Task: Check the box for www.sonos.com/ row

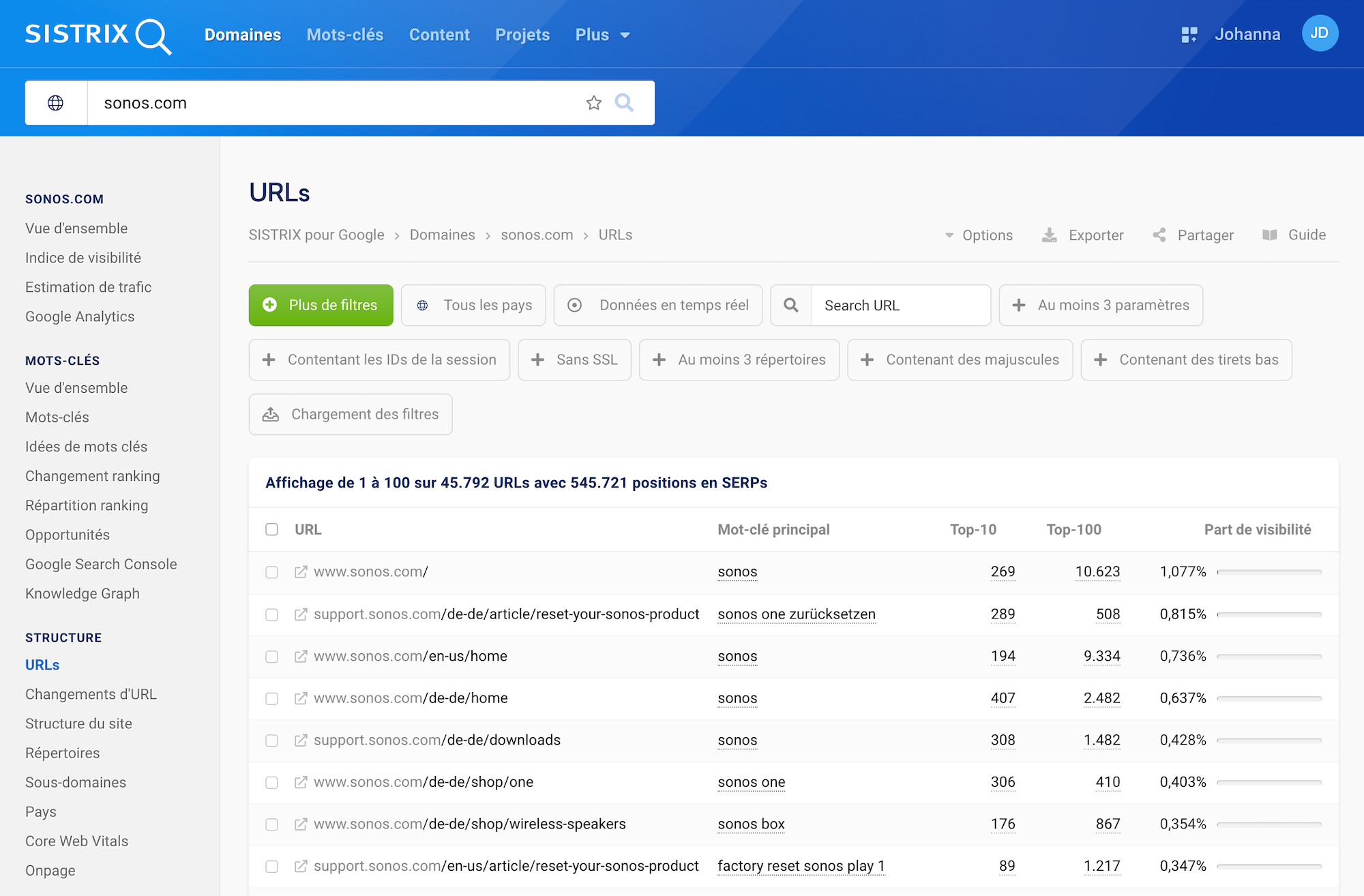Action: (271, 572)
